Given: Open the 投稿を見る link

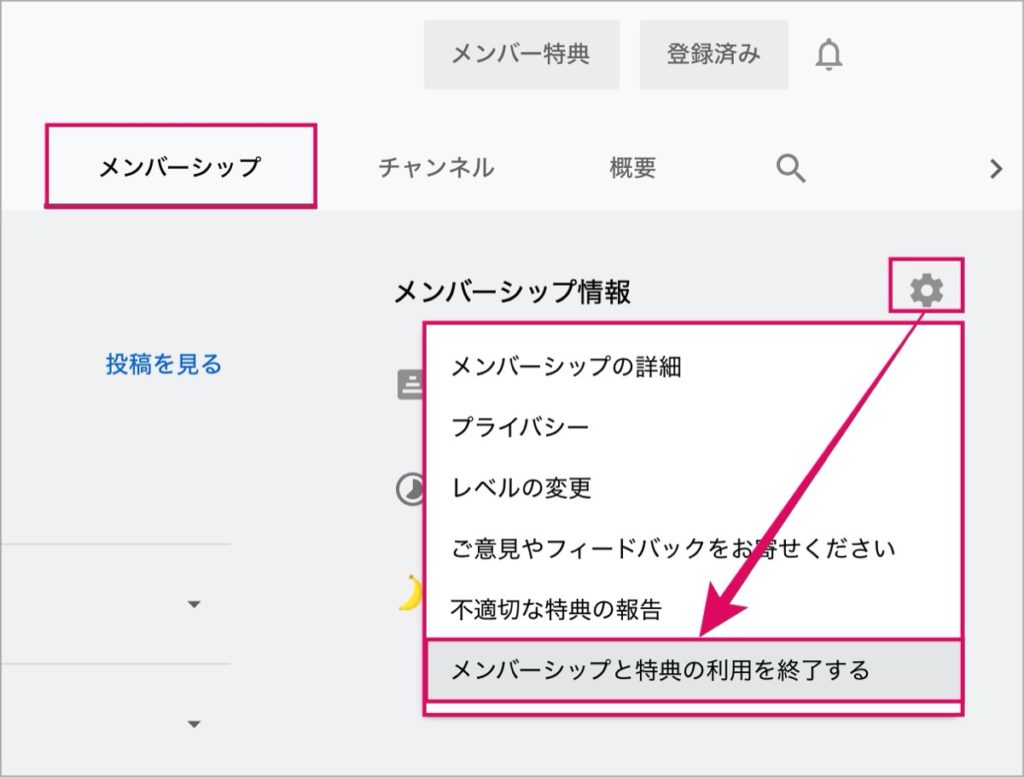Looking at the screenshot, I should pos(163,364).
